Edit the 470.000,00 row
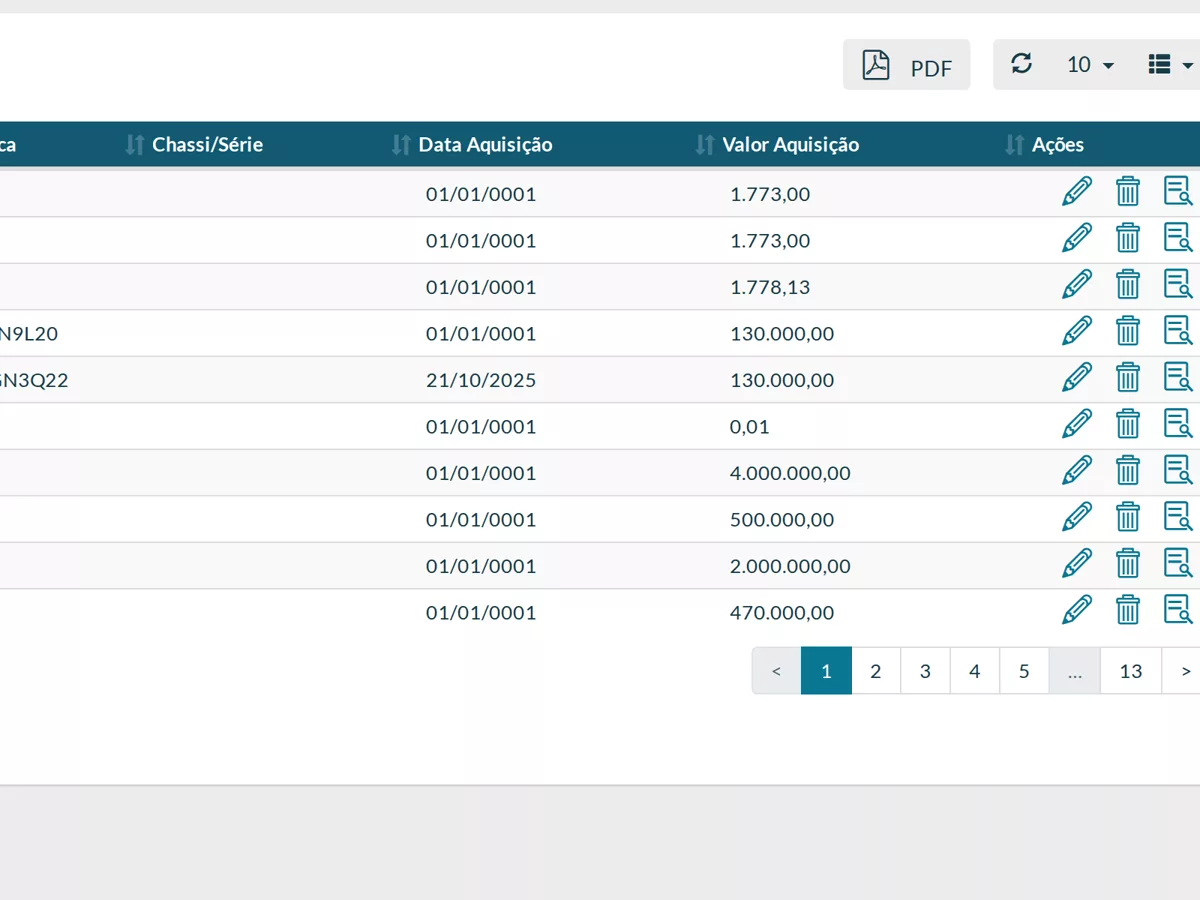 click(x=1076, y=610)
